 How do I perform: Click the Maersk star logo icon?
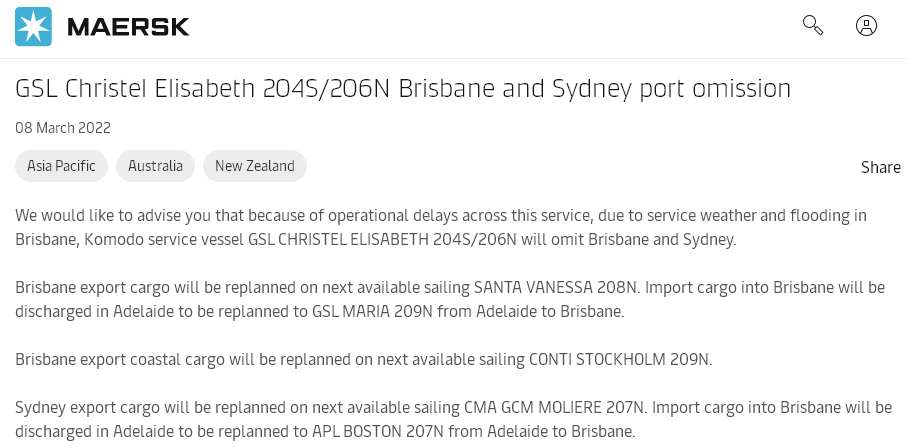(x=33, y=26)
